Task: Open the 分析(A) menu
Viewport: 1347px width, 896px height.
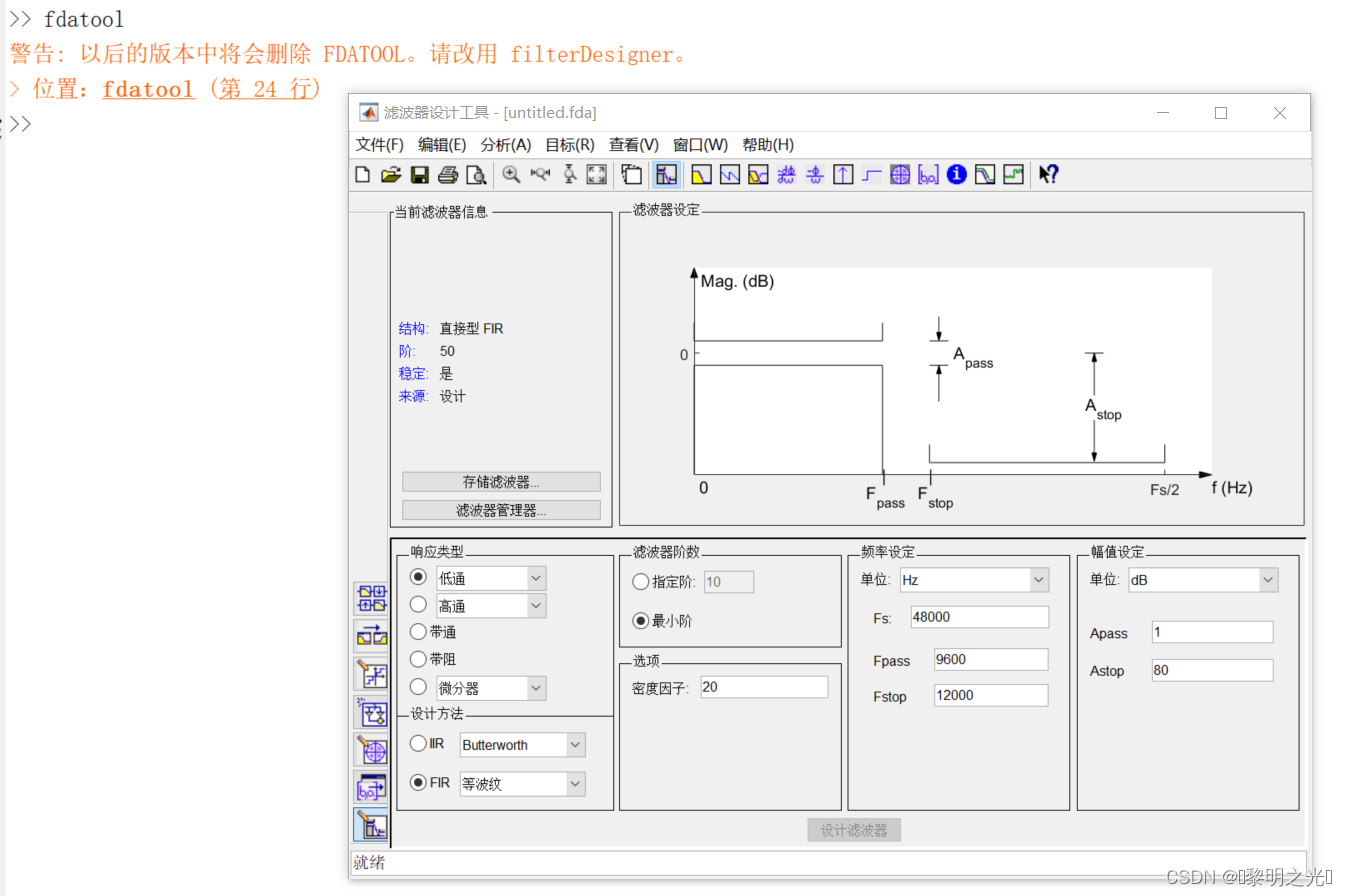Action: pyautogui.click(x=505, y=144)
